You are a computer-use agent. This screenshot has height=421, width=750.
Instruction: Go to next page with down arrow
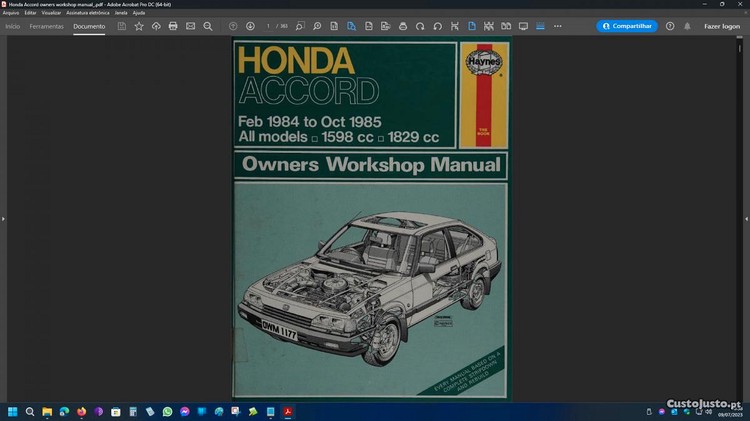(x=250, y=26)
